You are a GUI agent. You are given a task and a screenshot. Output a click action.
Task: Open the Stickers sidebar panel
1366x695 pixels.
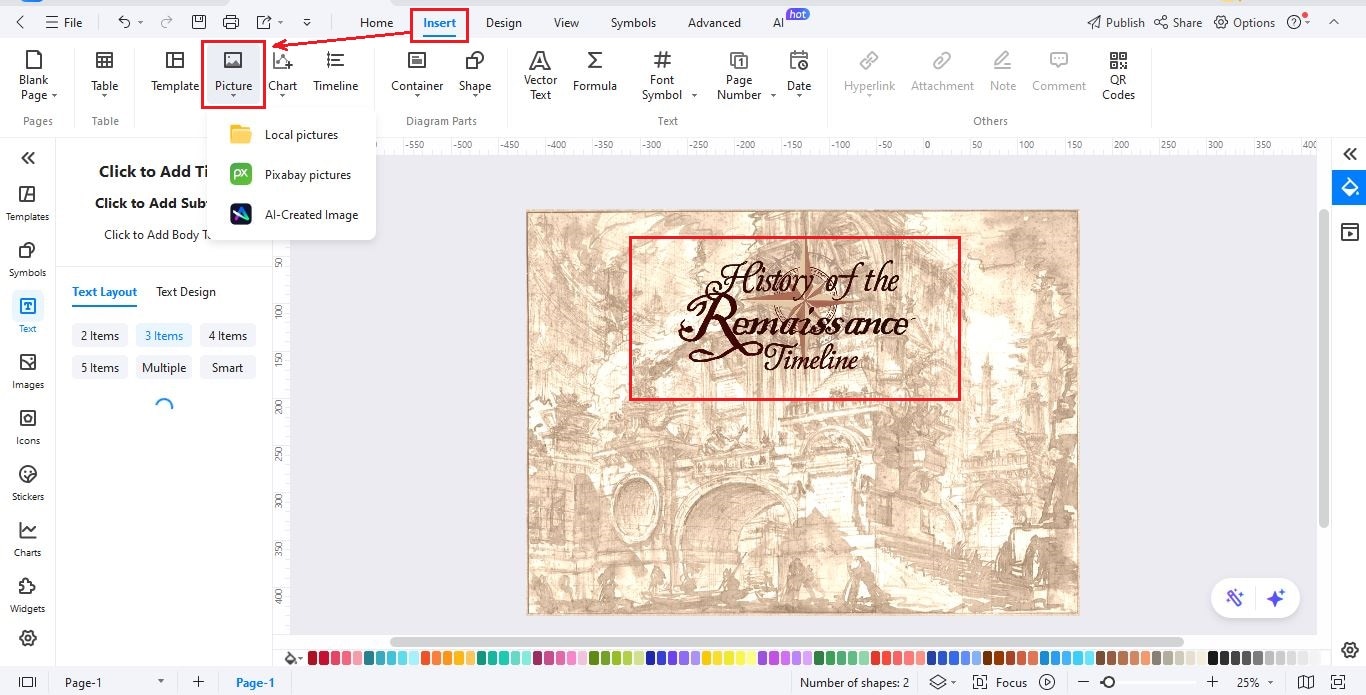pos(27,482)
